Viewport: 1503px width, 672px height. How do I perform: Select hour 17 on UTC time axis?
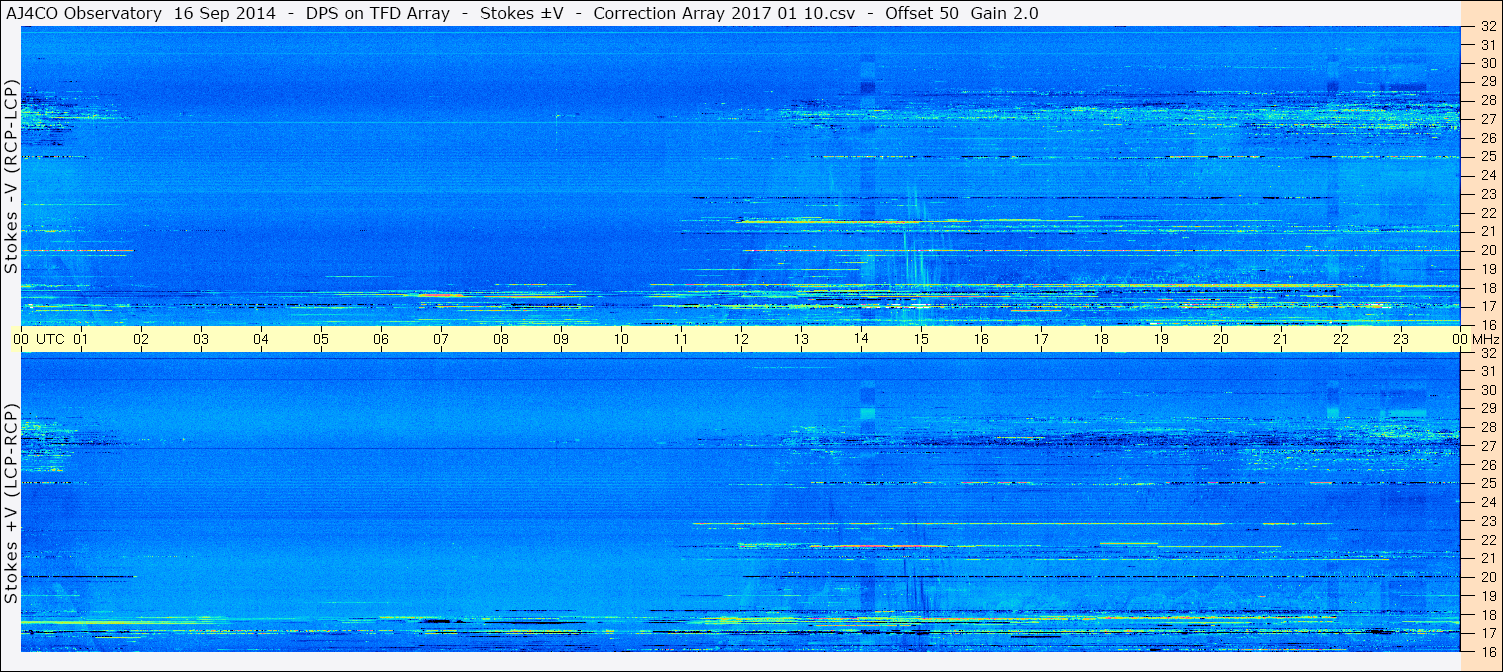point(1040,339)
